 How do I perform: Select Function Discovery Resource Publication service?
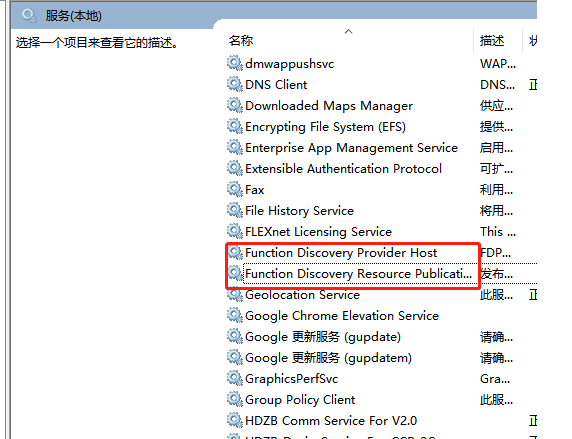(358, 274)
